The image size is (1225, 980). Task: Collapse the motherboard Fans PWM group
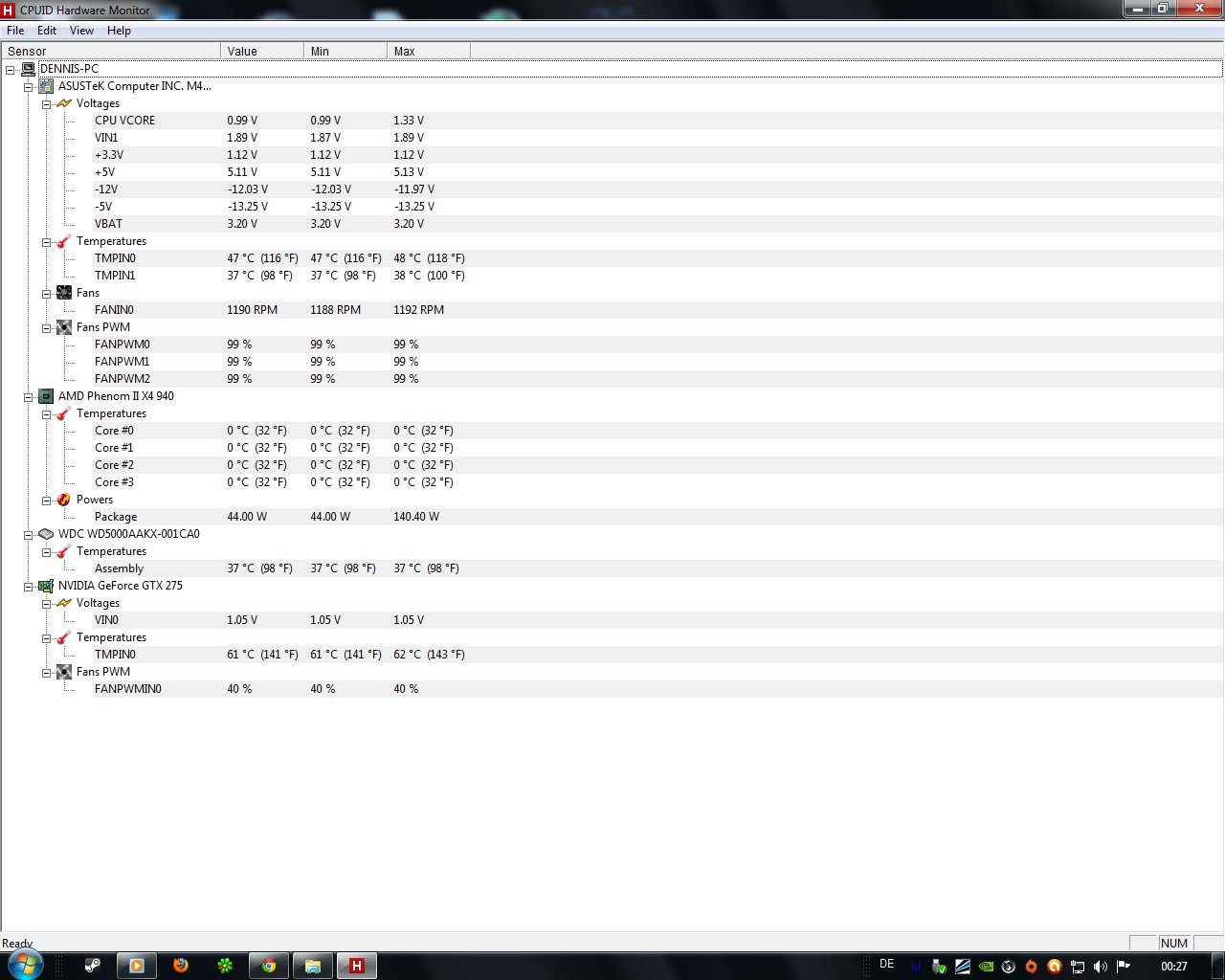click(46, 327)
